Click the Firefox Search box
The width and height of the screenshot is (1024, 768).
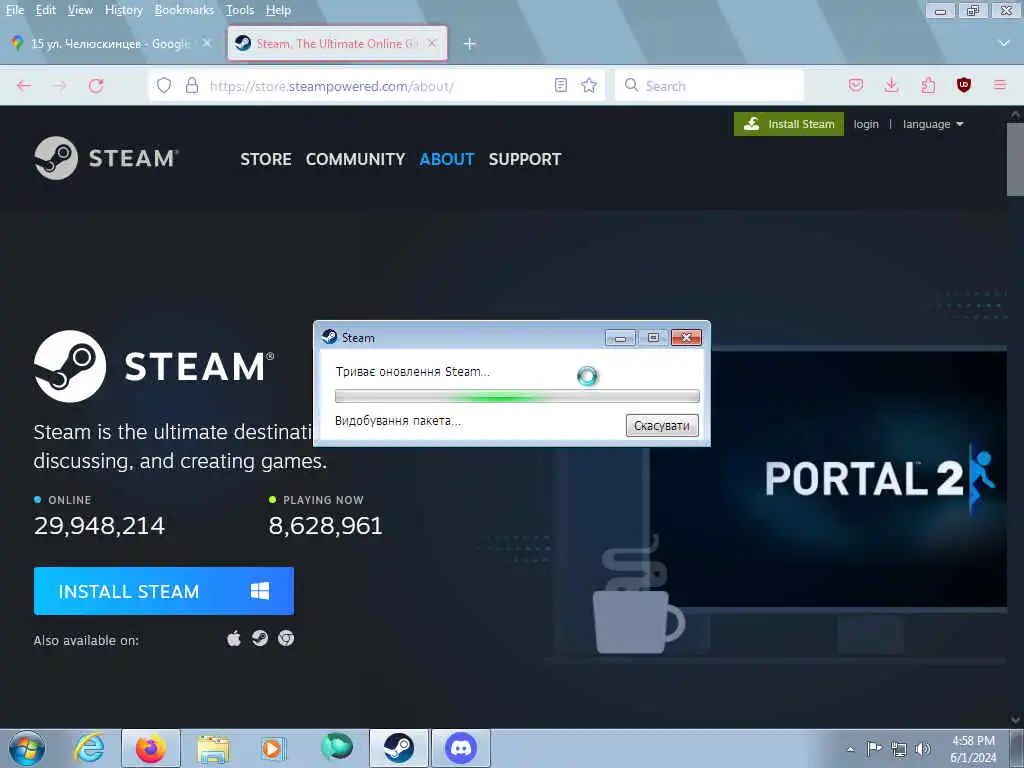tap(709, 86)
